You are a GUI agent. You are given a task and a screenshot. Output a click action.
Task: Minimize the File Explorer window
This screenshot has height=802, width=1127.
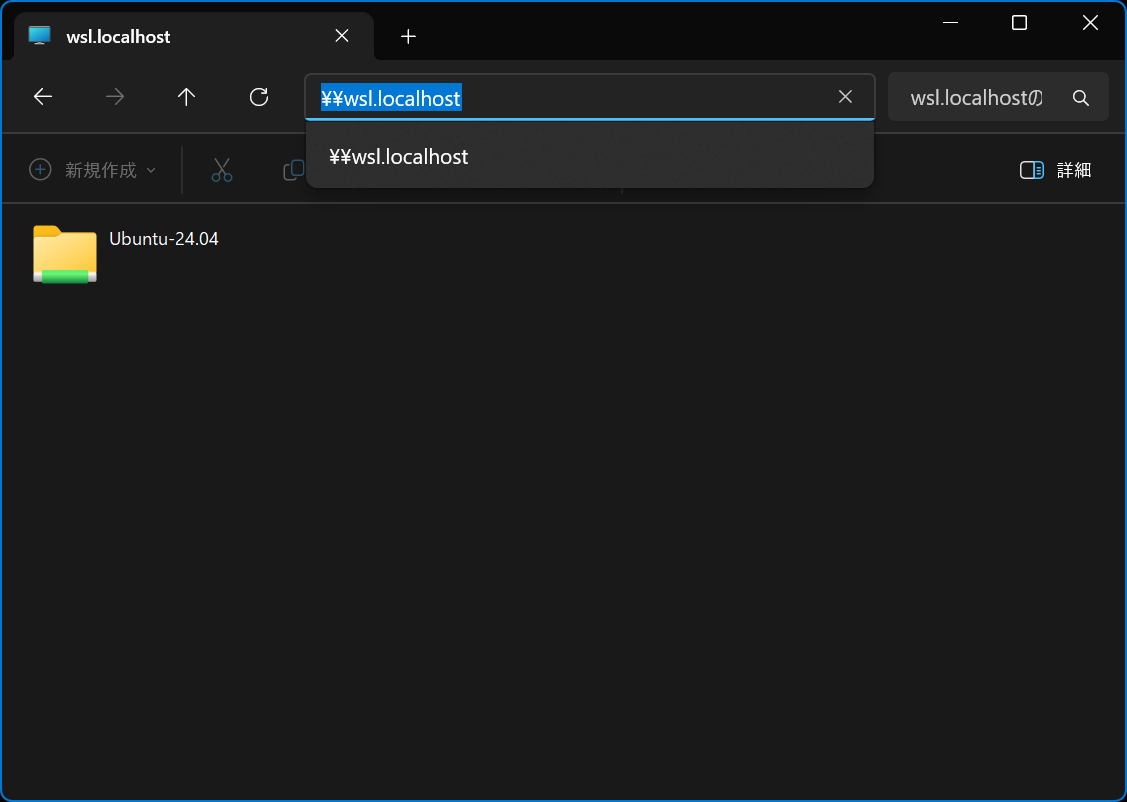point(950,23)
